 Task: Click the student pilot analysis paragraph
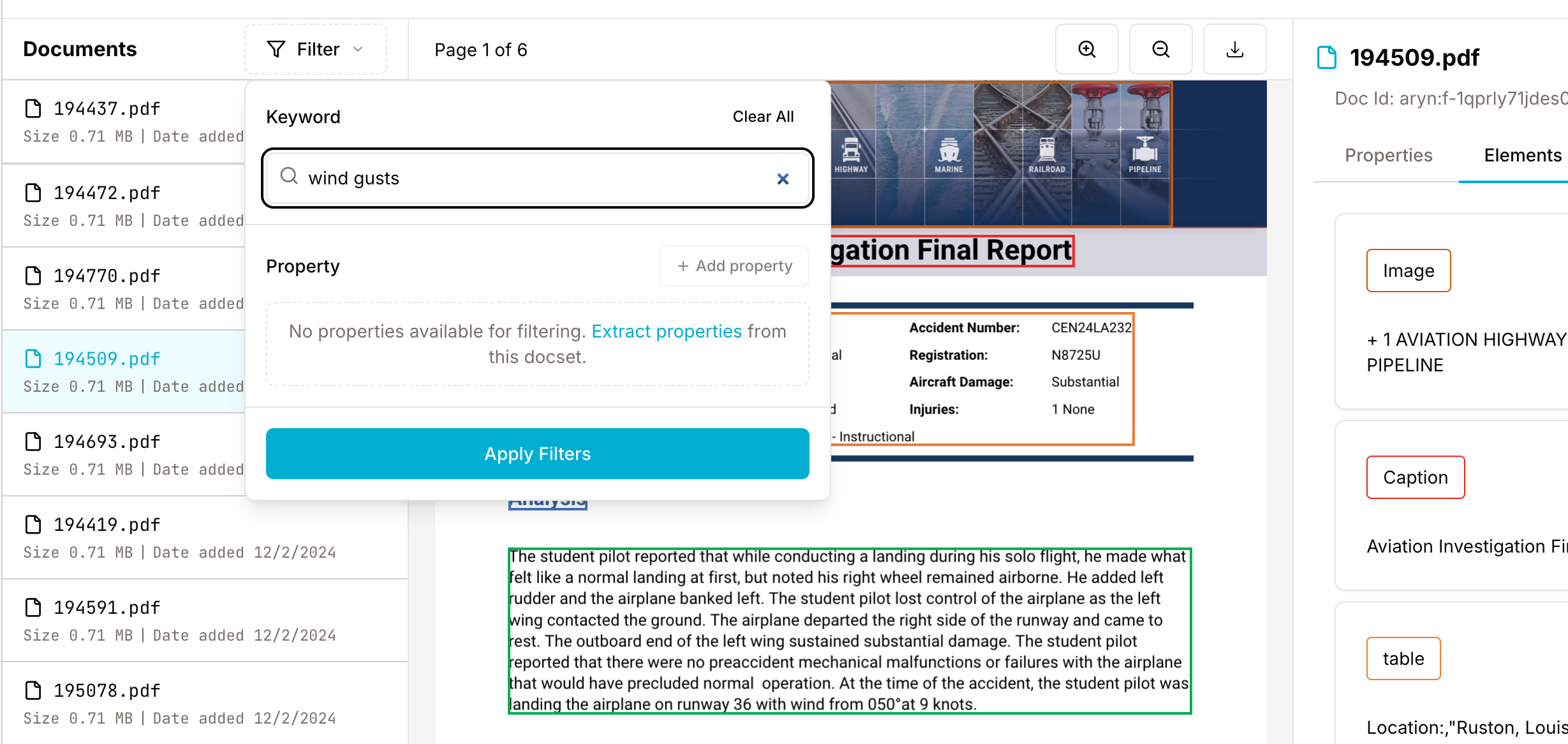click(849, 630)
